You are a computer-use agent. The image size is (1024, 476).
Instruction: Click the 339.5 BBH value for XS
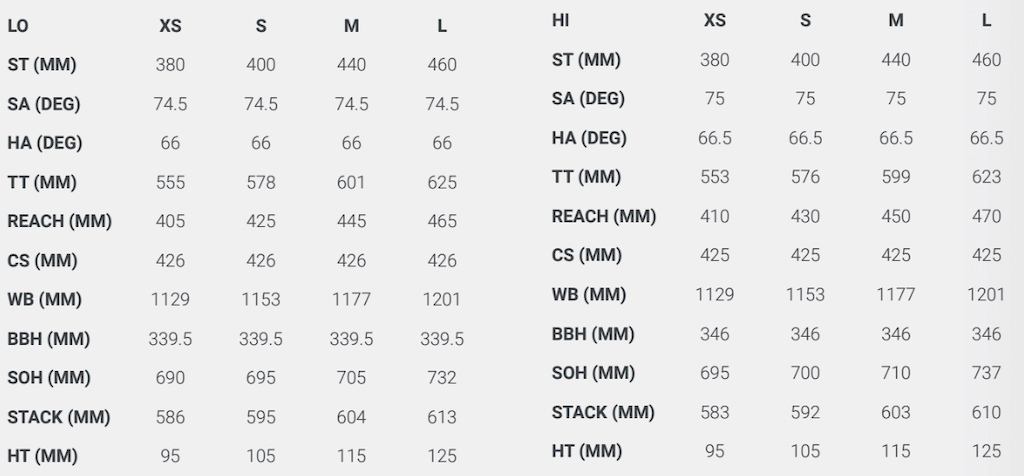pos(170,339)
